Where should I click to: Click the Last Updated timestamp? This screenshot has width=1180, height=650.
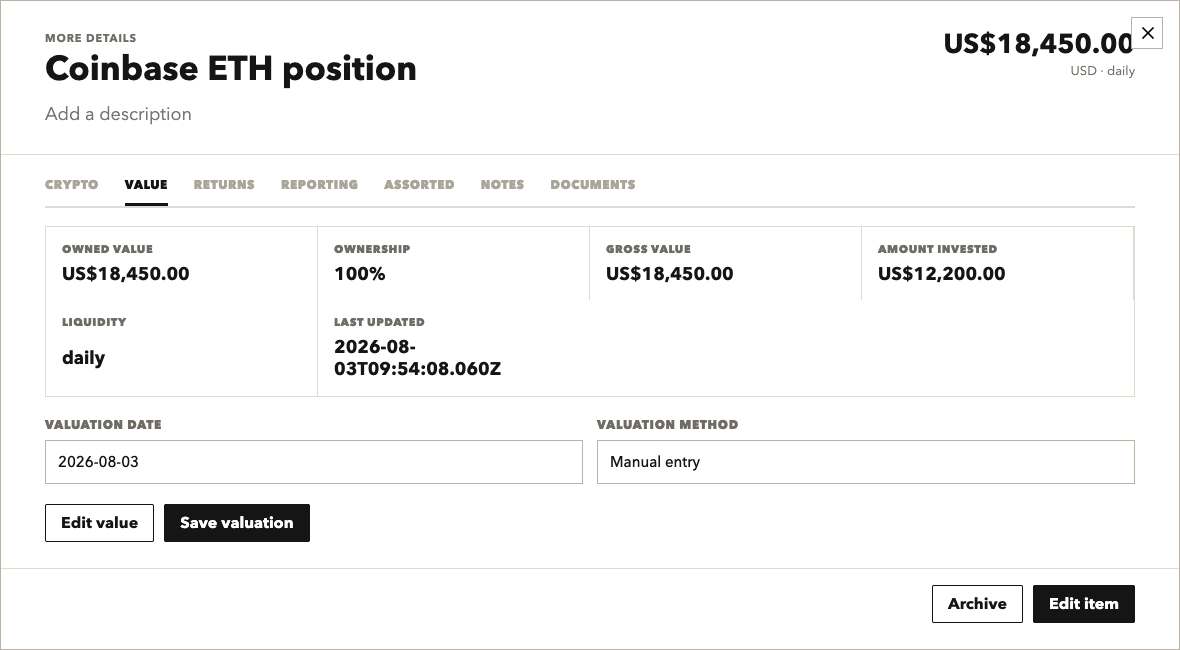(x=417, y=358)
